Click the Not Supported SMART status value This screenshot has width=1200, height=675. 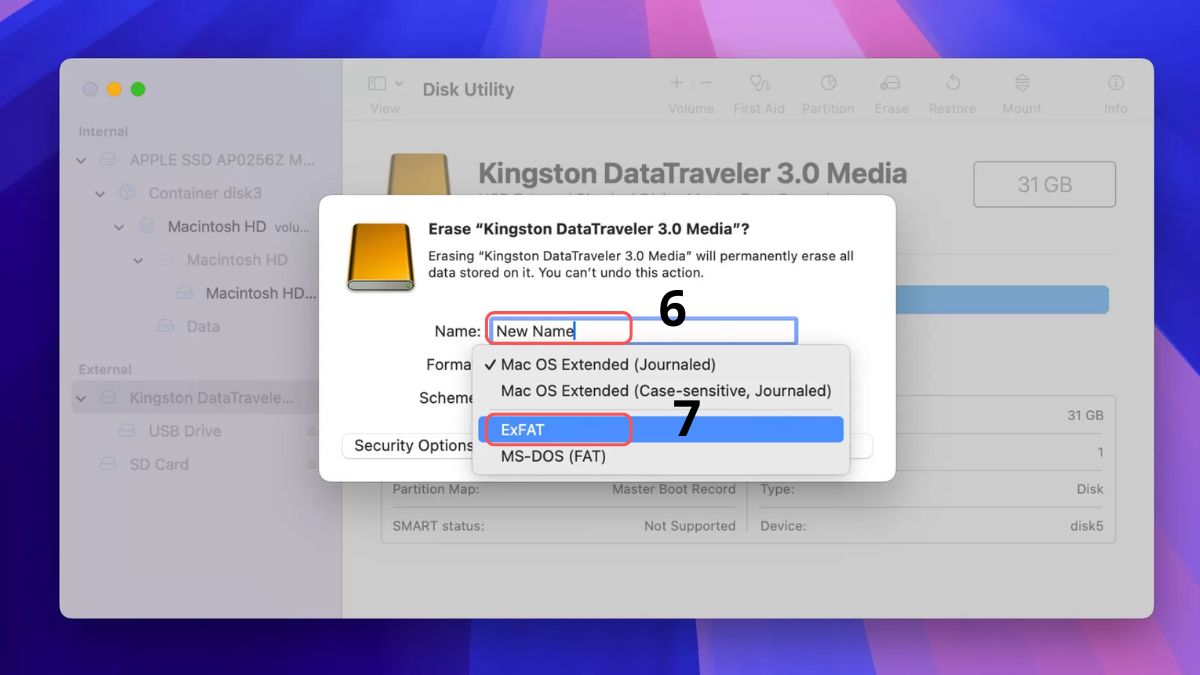[690, 526]
